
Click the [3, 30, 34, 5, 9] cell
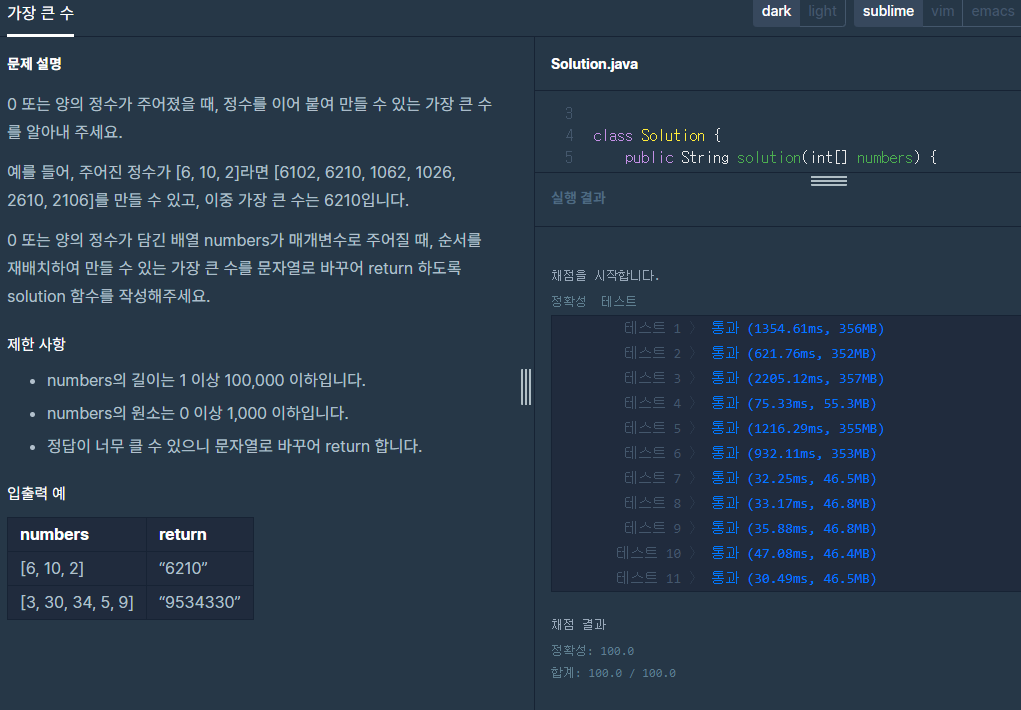[77, 603]
